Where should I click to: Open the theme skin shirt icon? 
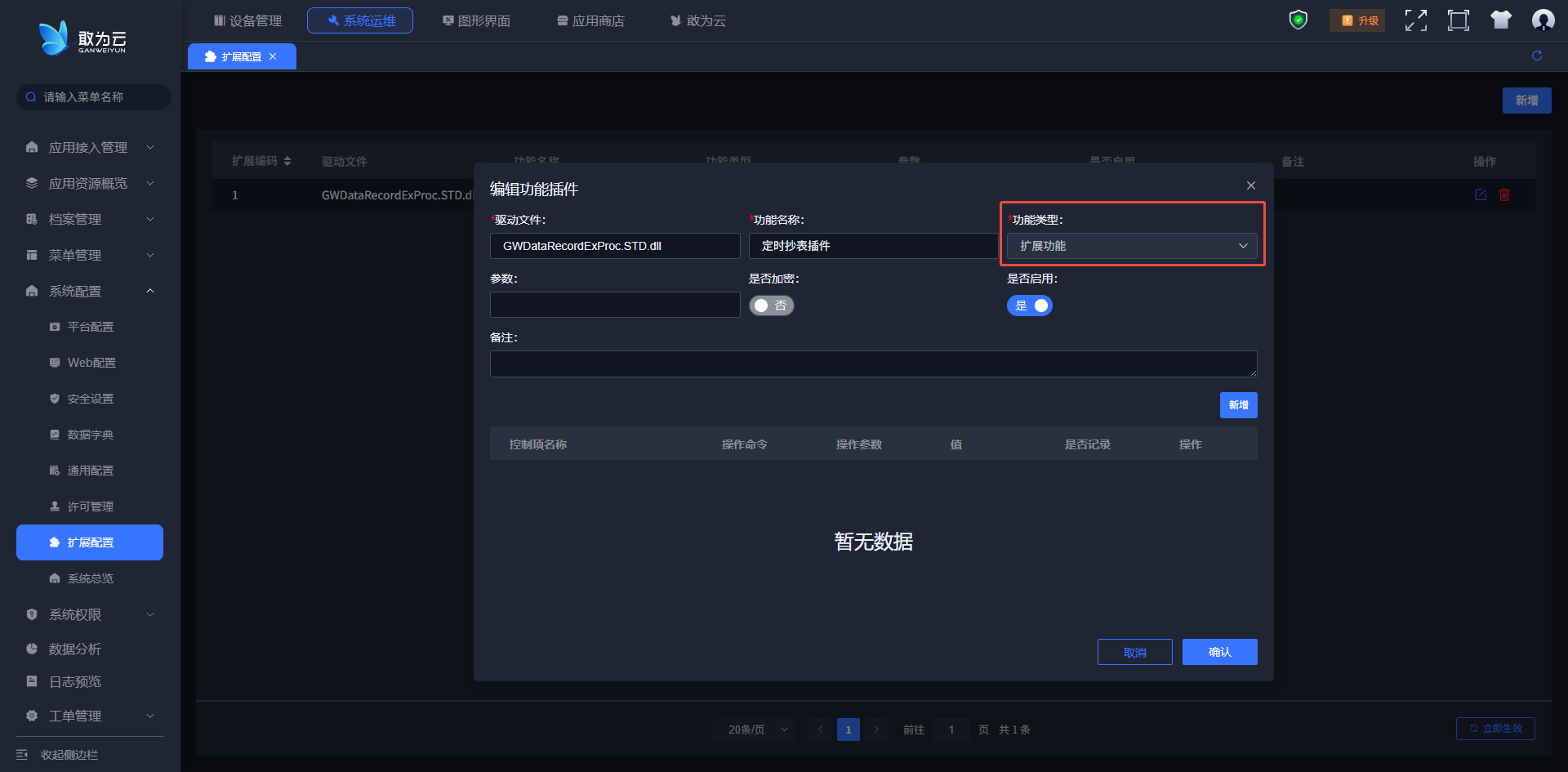click(x=1500, y=20)
